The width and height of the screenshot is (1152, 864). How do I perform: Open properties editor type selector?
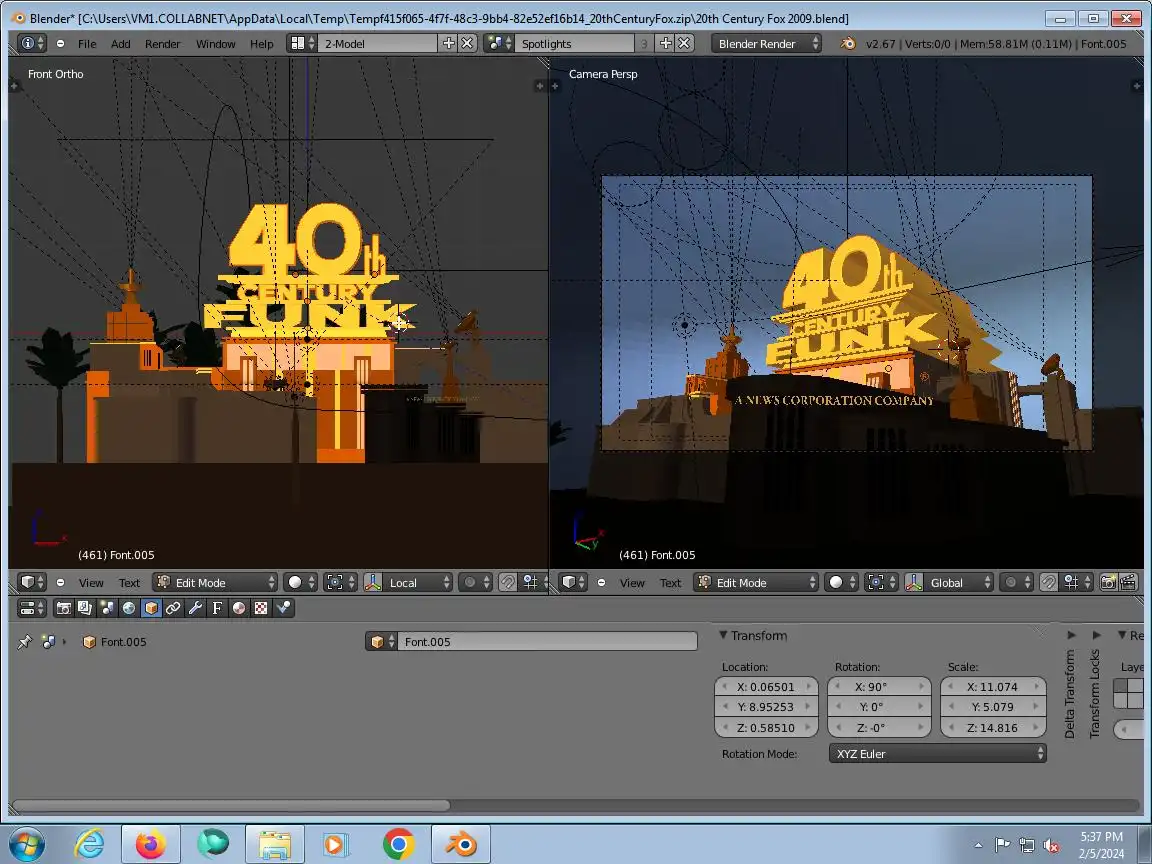(32, 608)
